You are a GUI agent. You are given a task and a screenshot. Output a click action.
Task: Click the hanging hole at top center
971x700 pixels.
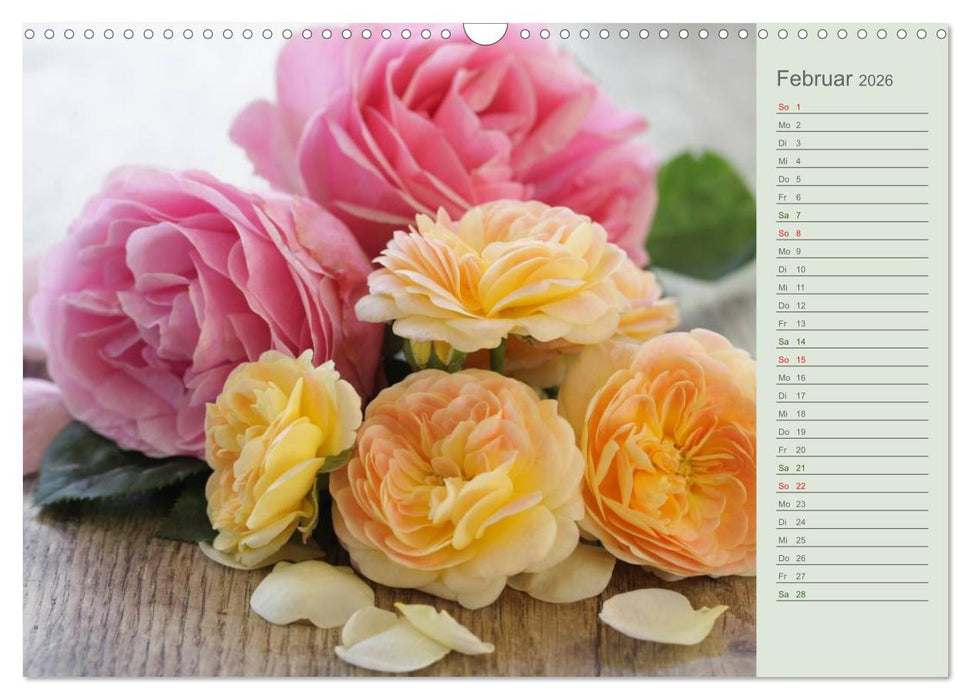[487, 30]
